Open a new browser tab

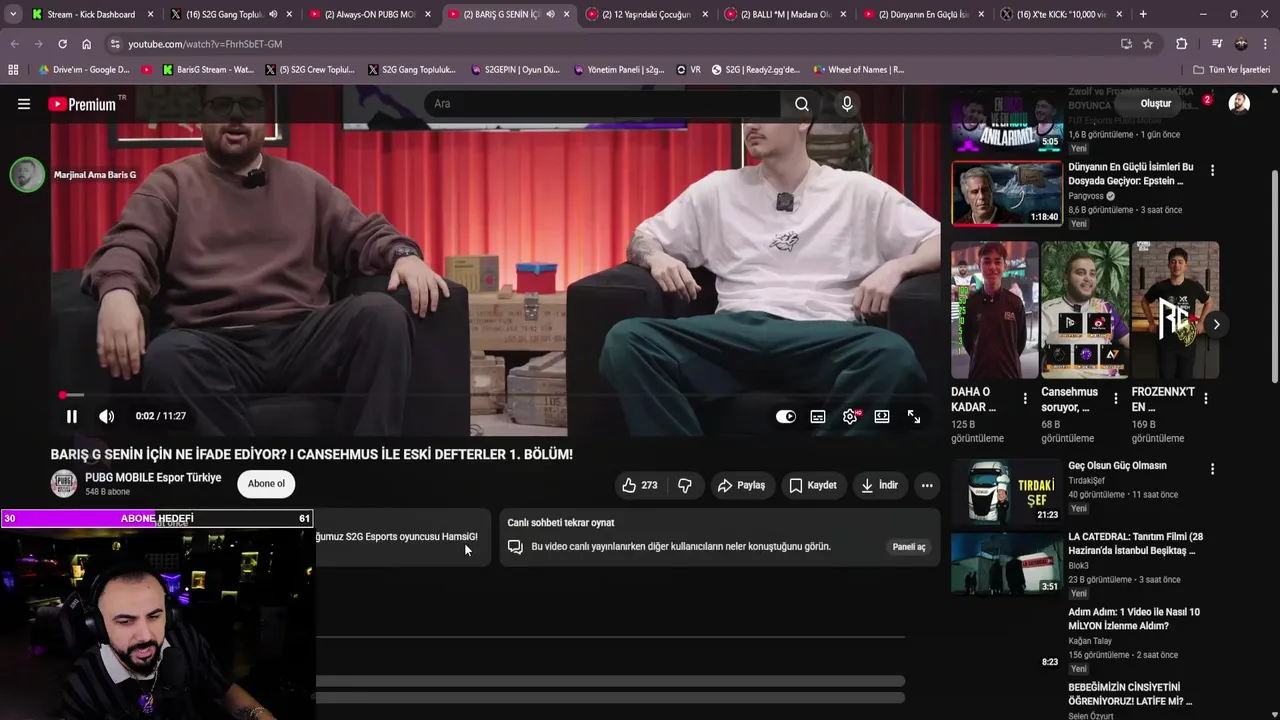1143,14
